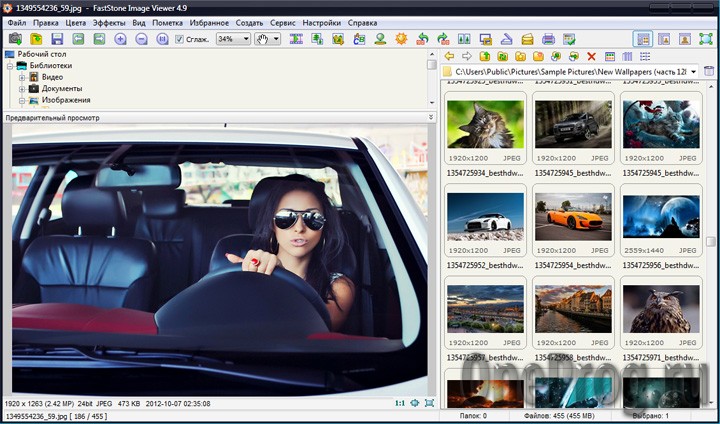720x424 pixels.
Task: Open the Избранное menu
Action: [x=209, y=23]
